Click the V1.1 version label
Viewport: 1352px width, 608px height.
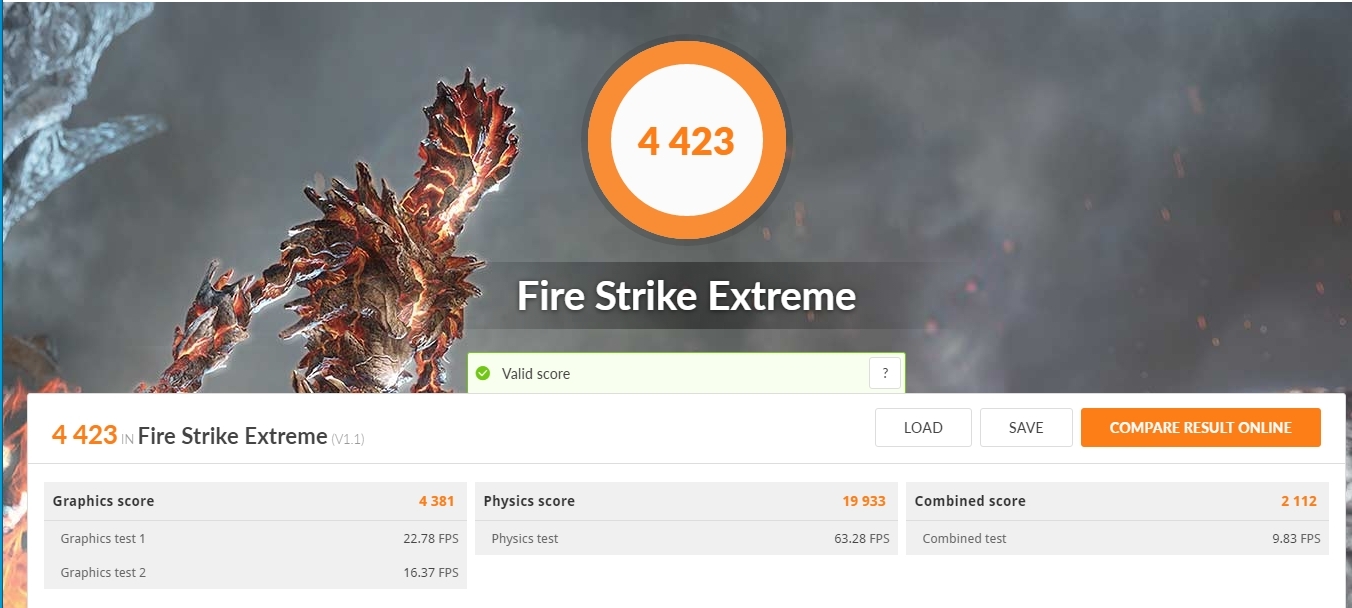[348, 438]
